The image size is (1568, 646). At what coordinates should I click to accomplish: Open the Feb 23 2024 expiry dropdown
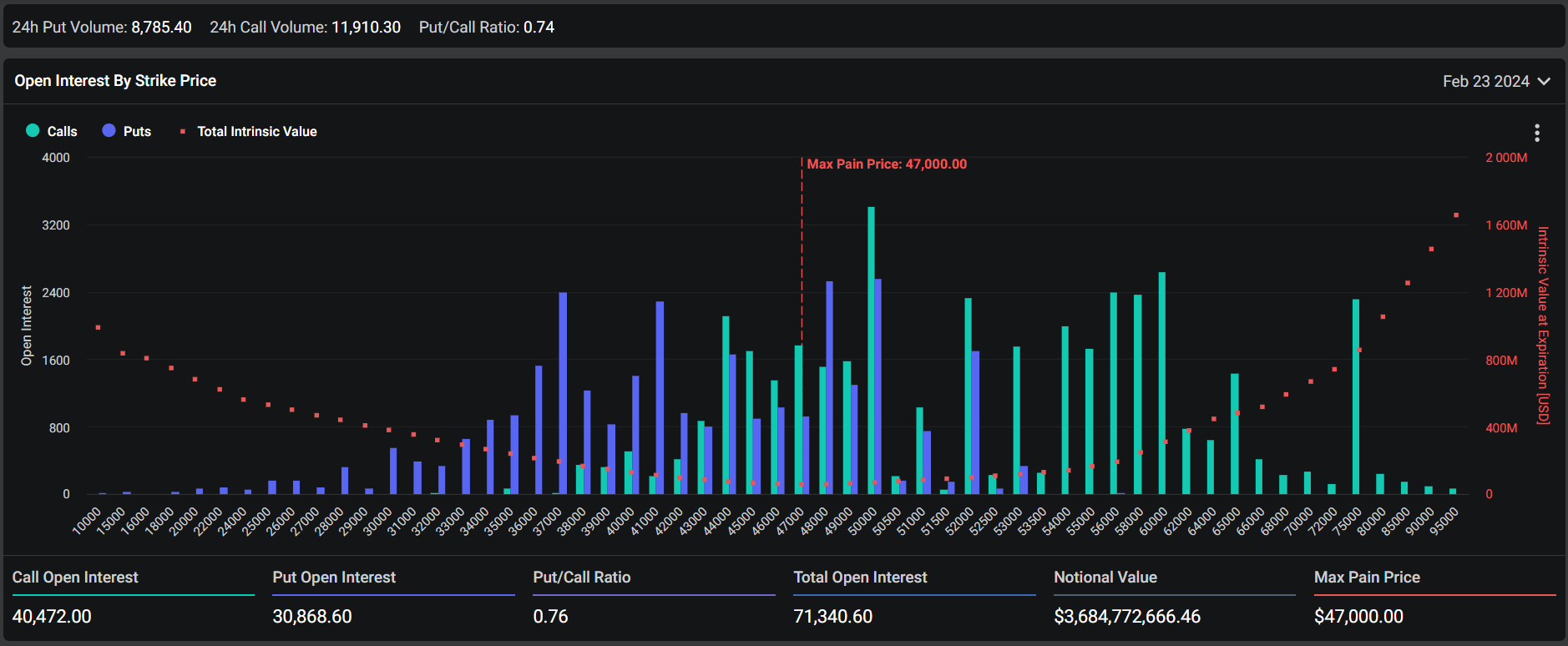(1486, 81)
